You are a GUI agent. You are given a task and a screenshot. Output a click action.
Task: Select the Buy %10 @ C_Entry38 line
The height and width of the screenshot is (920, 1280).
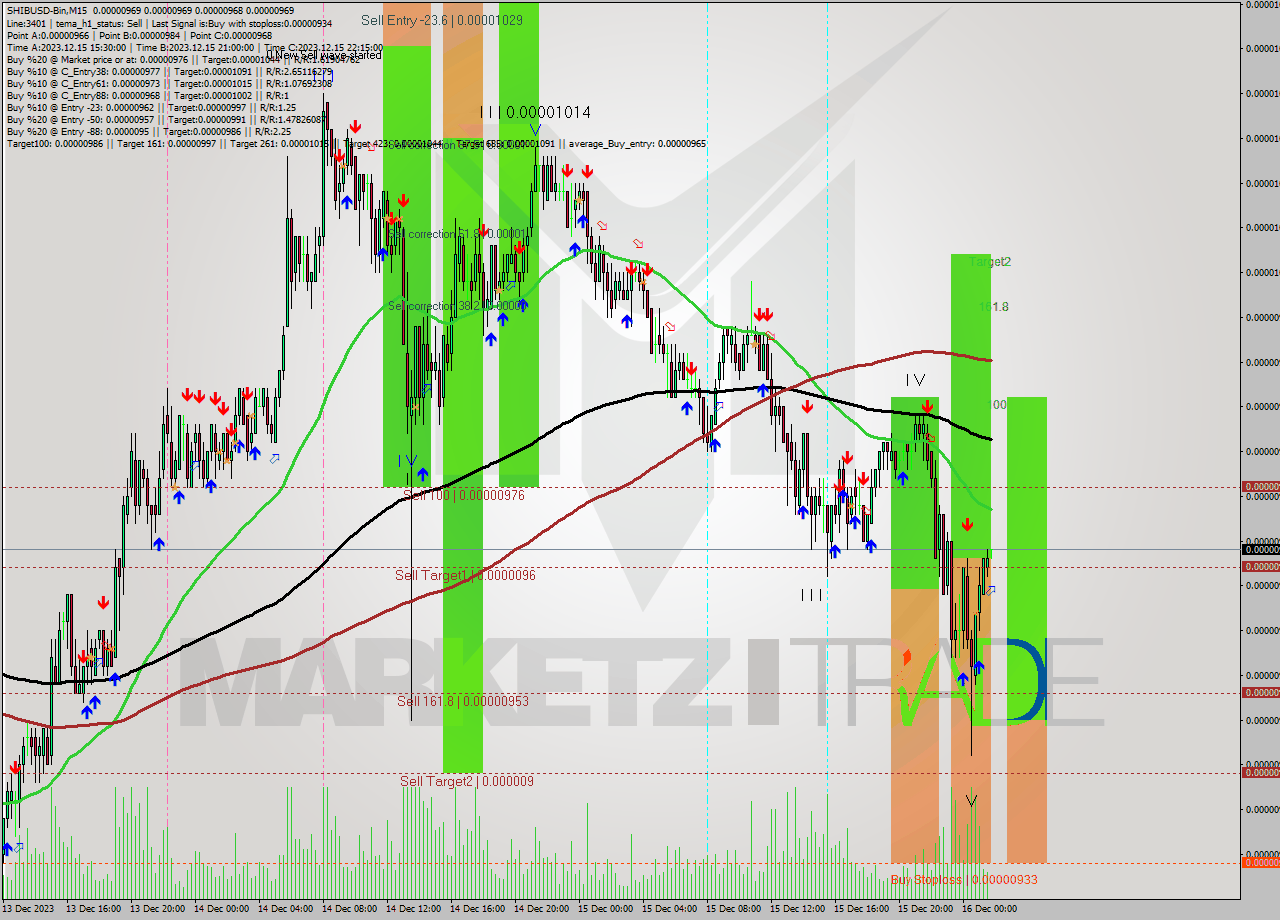168,72
